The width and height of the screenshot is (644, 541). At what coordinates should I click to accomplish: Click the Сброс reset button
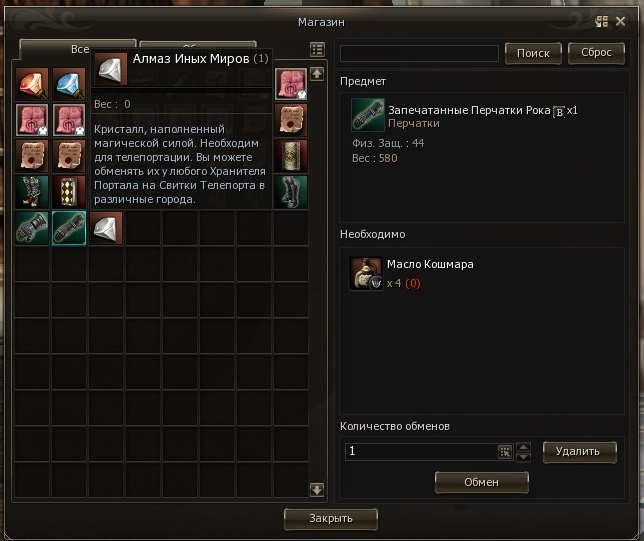point(596,53)
